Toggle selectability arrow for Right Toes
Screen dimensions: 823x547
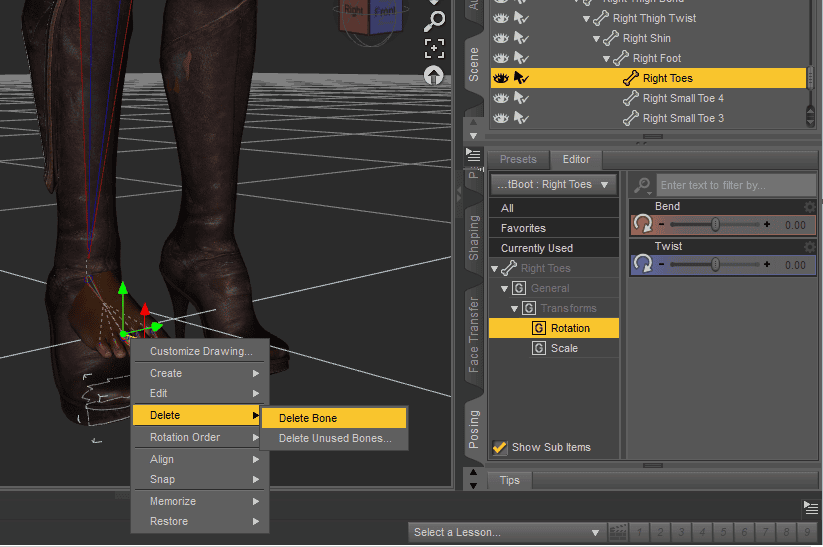(521, 78)
